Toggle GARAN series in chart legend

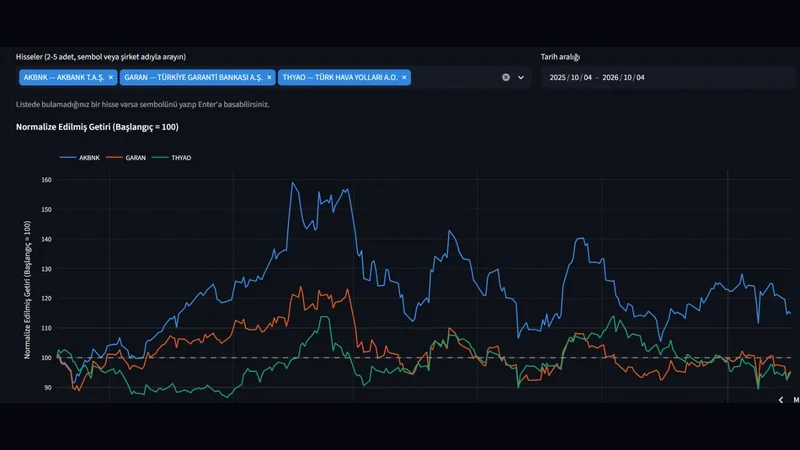[126, 158]
